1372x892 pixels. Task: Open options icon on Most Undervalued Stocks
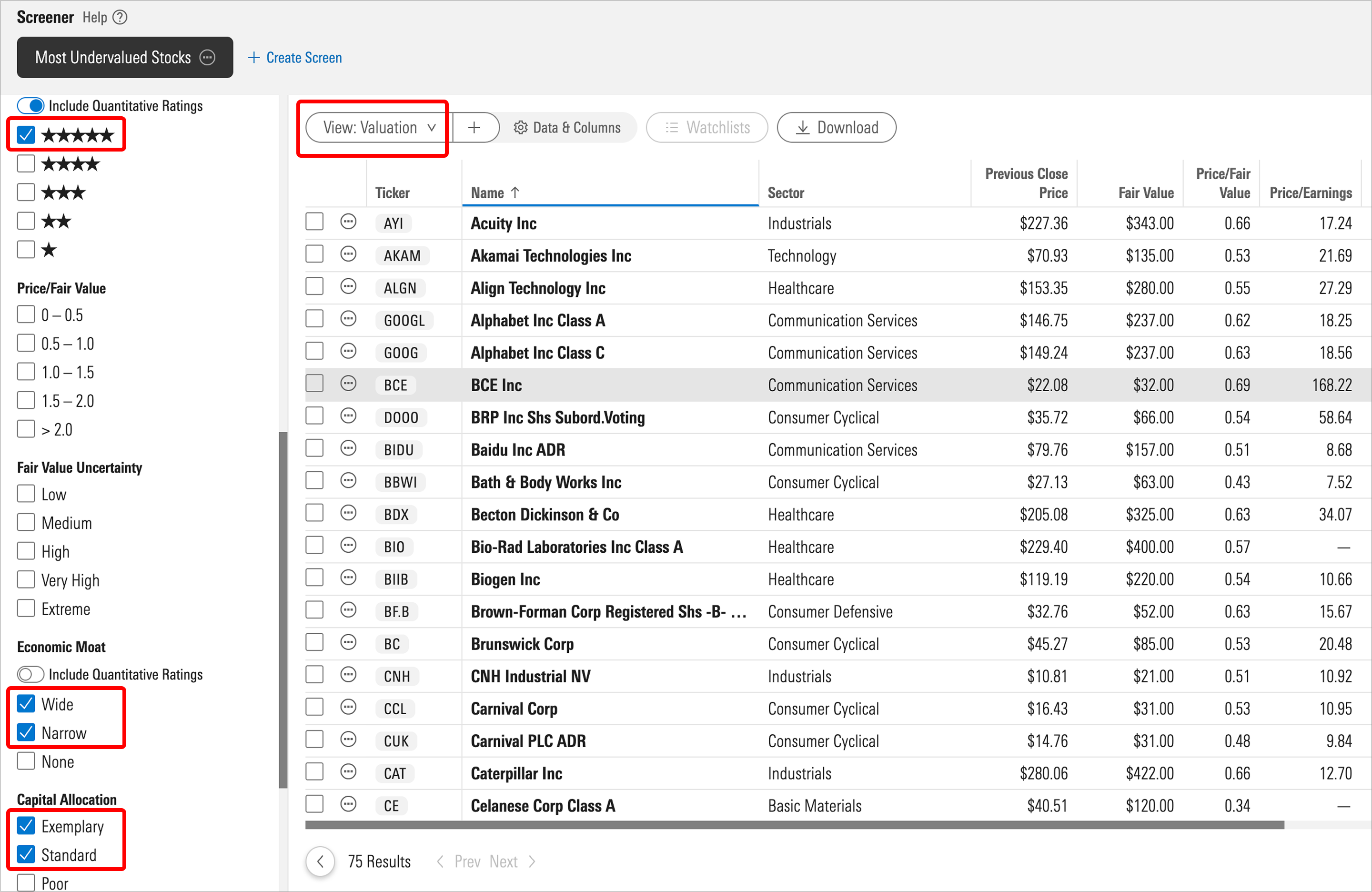click(x=207, y=57)
